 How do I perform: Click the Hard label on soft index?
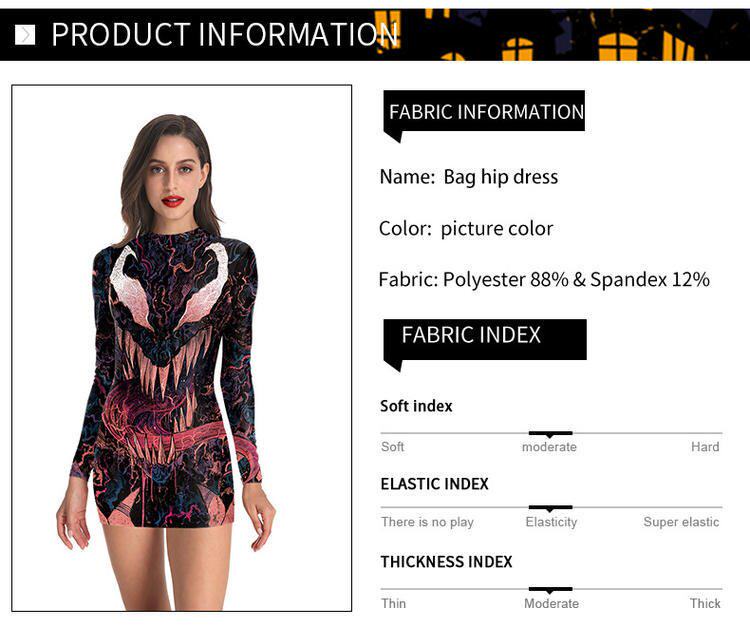coord(705,447)
